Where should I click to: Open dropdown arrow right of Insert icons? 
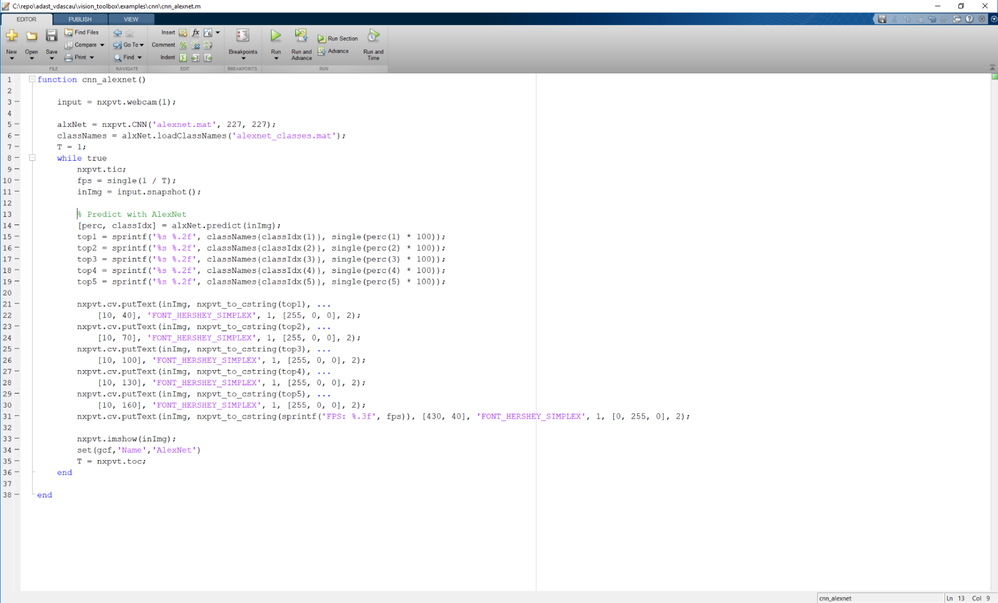(x=218, y=32)
